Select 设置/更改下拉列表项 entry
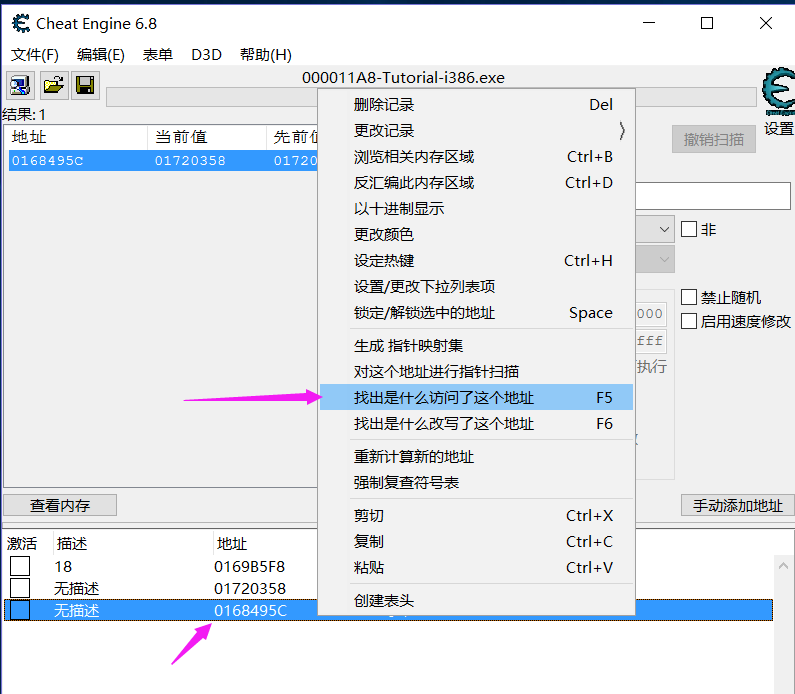795x694 pixels. click(477, 286)
